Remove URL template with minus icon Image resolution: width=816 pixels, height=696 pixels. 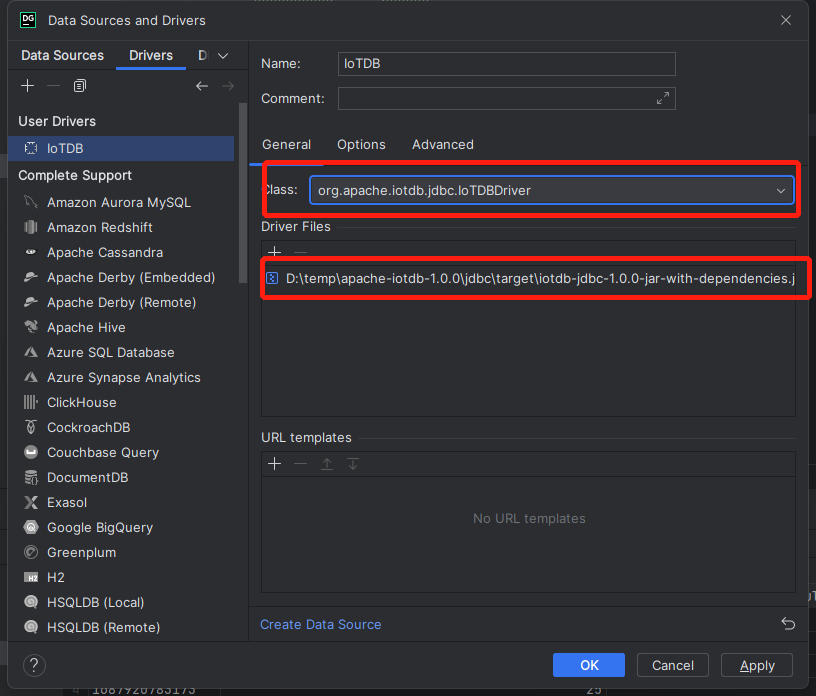300,463
